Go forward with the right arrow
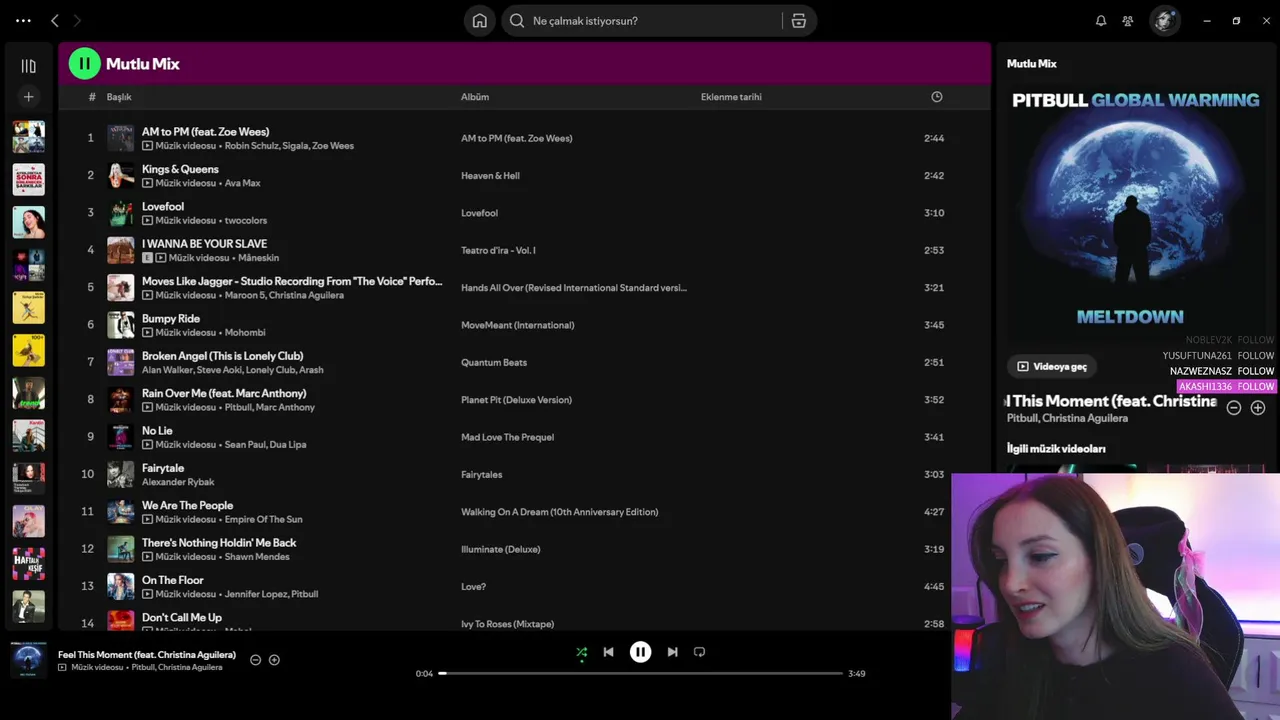The width and height of the screenshot is (1280, 720). (x=77, y=20)
